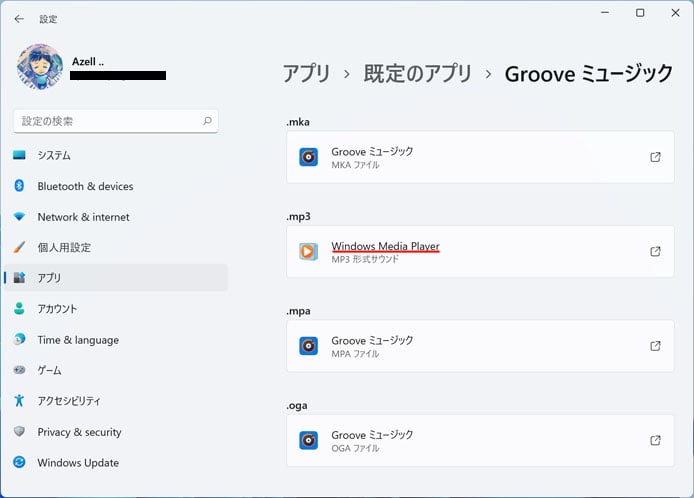Close the Settings window

coord(675,13)
